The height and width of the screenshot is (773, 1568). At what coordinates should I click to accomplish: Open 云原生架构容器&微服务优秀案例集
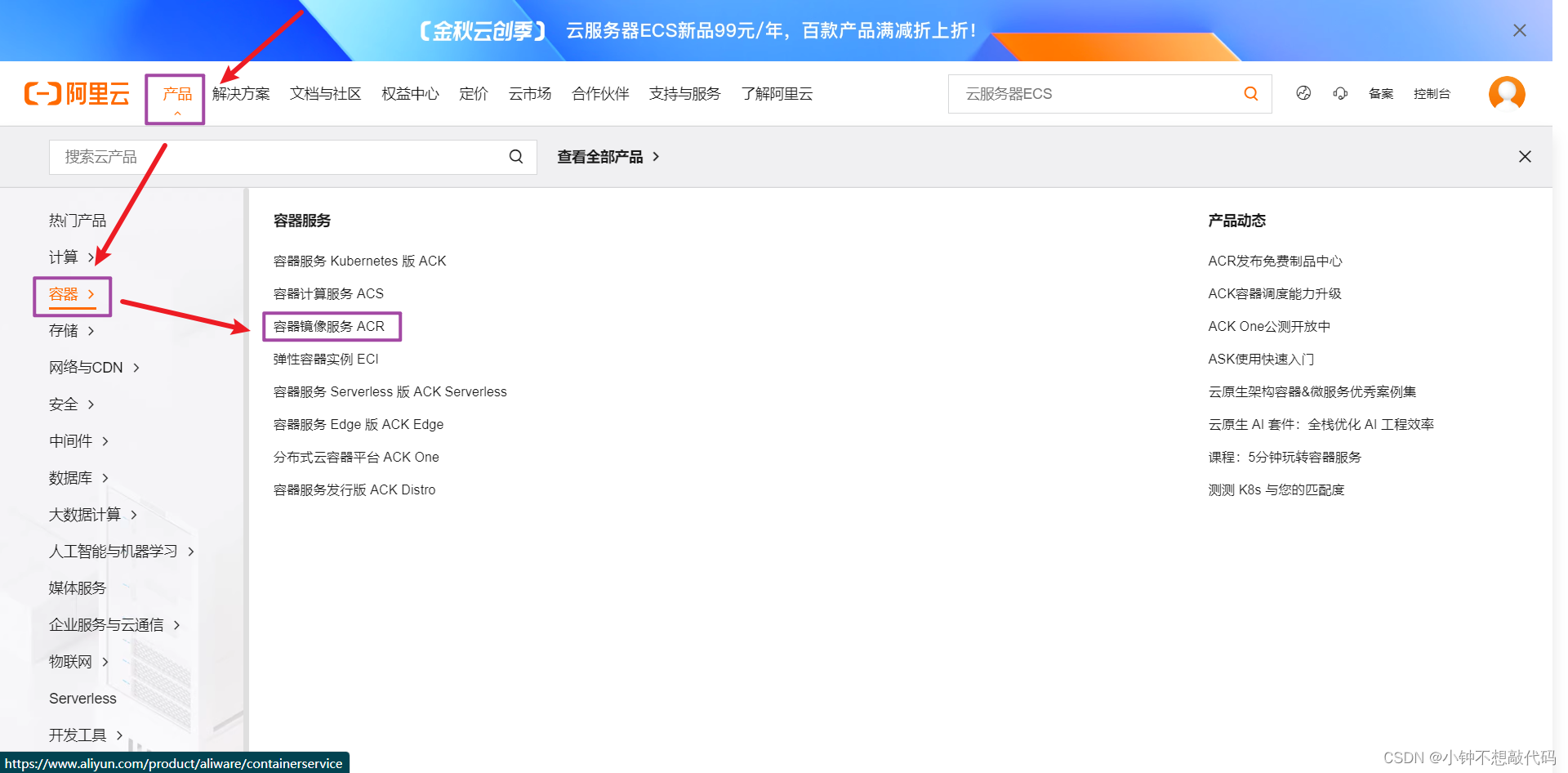tap(1312, 392)
